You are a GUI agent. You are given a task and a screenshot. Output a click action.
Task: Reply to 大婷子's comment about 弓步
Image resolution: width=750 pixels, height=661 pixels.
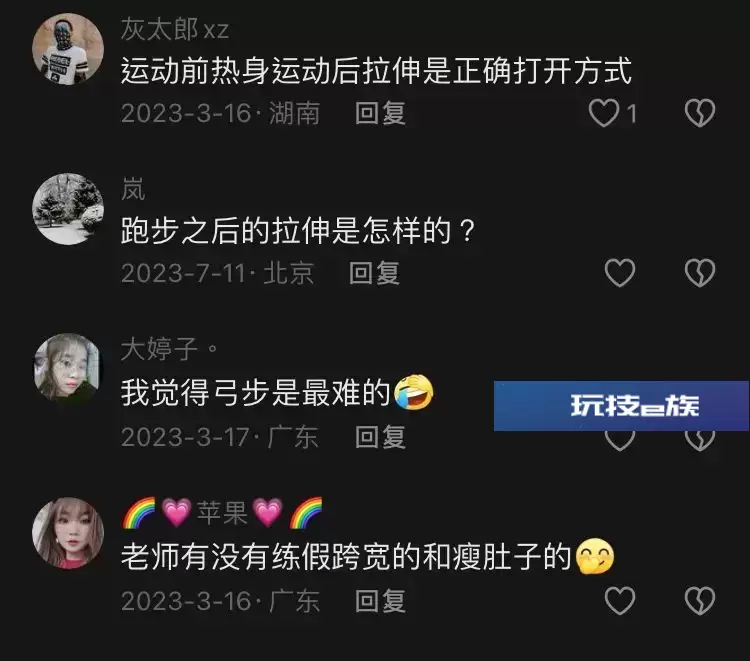(380, 437)
